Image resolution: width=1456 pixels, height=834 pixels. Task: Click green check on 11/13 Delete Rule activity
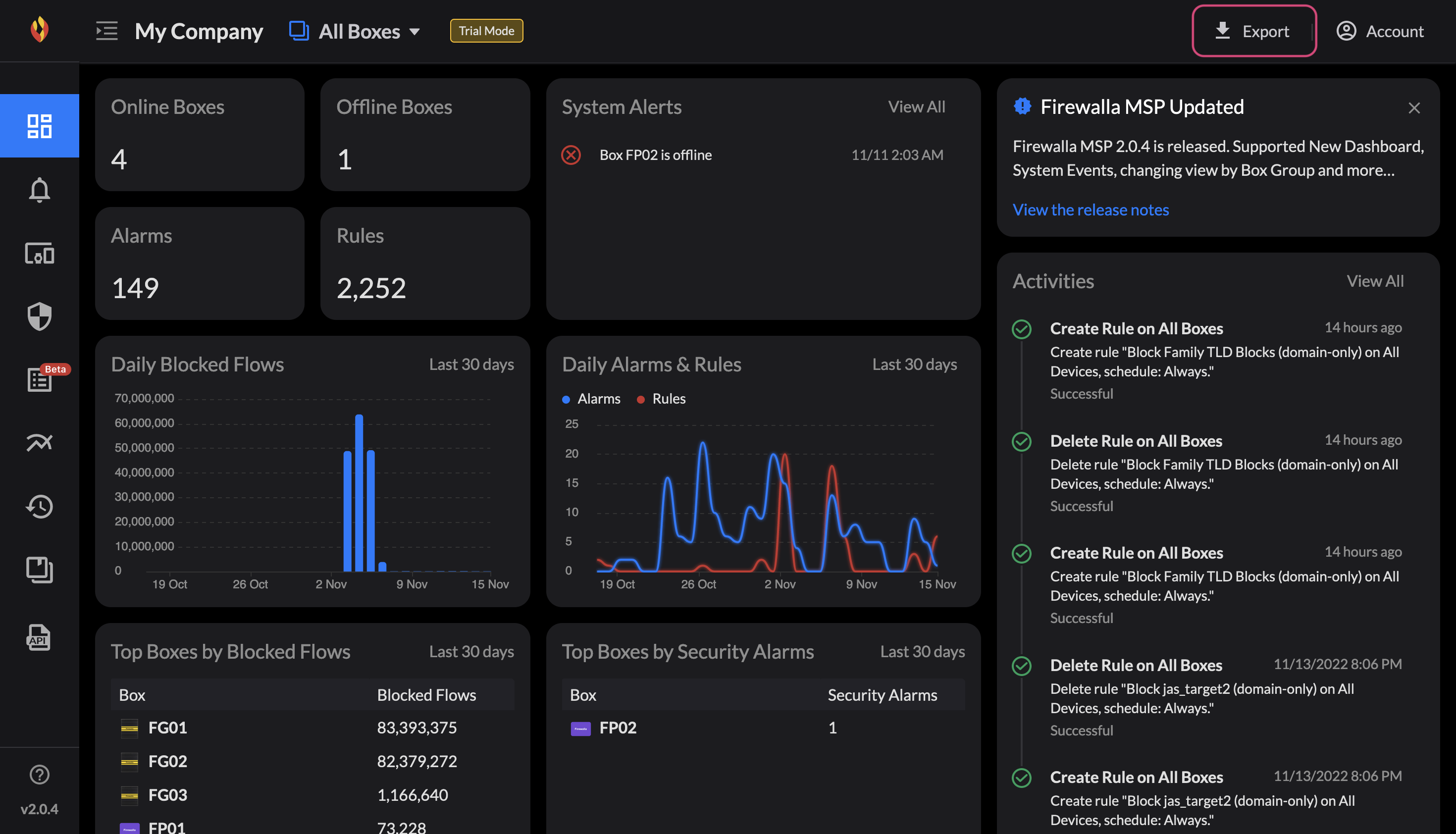point(1022,666)
